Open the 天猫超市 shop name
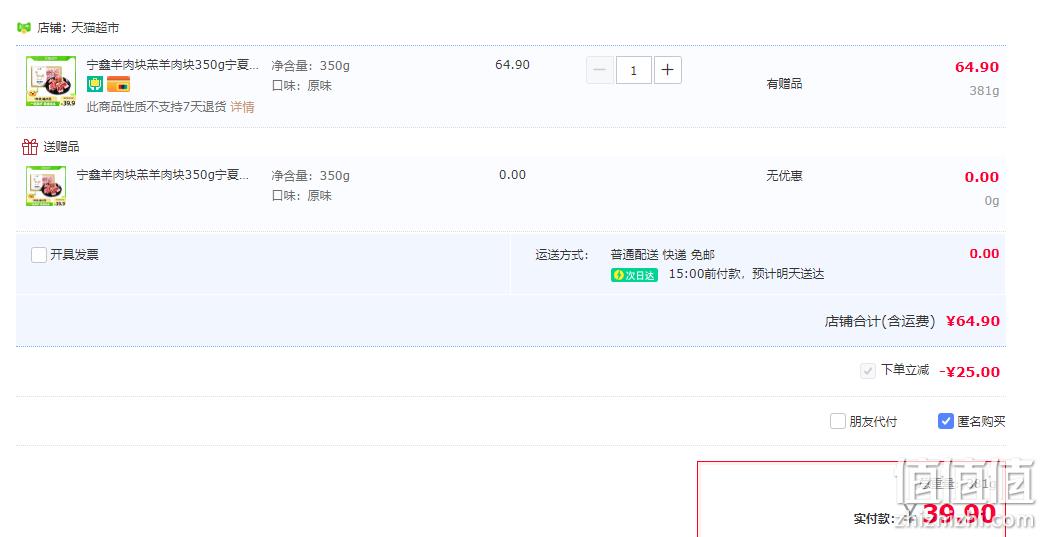The image size is (1044, 537). (95, 28)
